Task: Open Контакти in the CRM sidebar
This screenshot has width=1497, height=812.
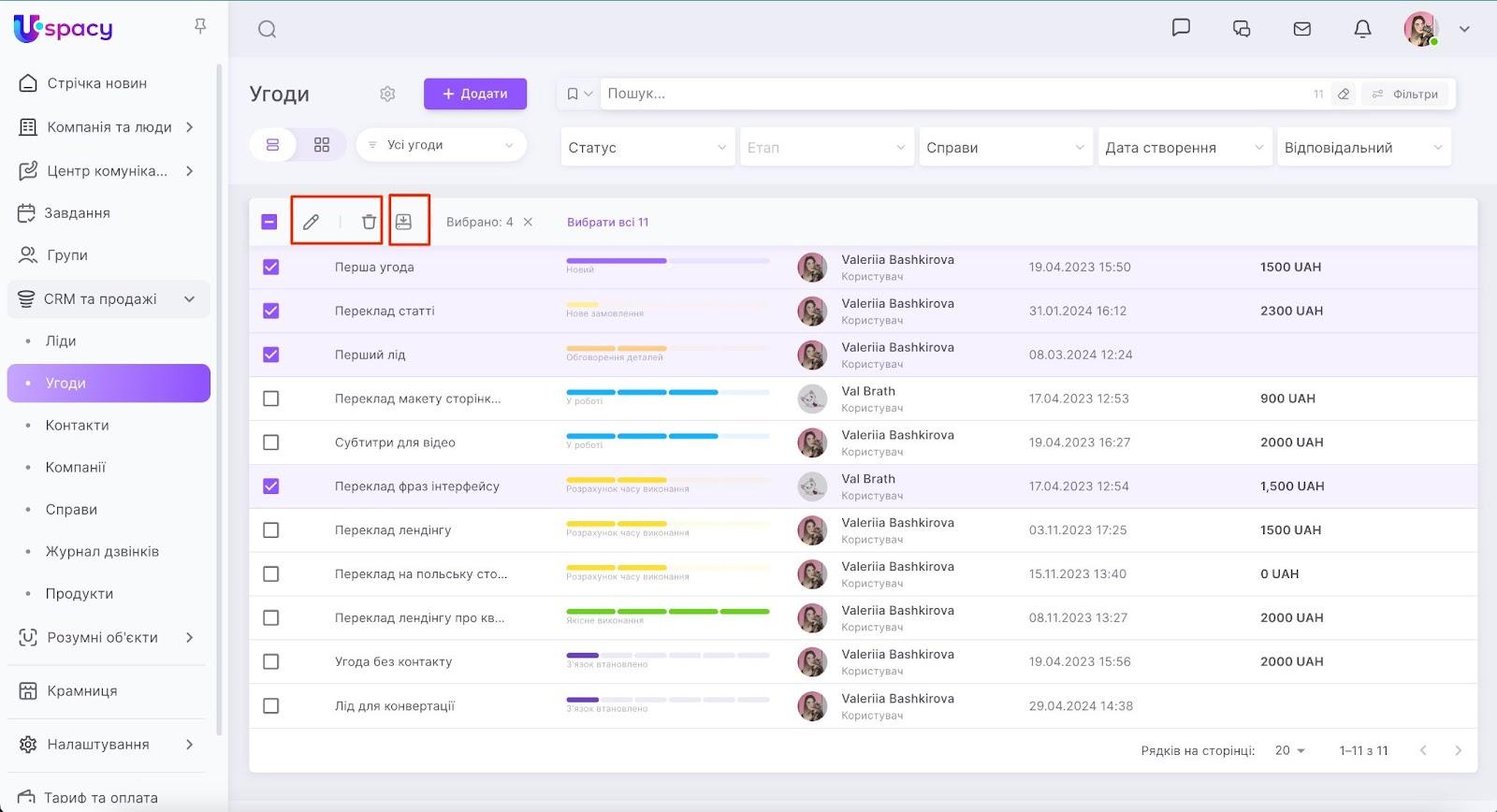Action: coord(77,425)
